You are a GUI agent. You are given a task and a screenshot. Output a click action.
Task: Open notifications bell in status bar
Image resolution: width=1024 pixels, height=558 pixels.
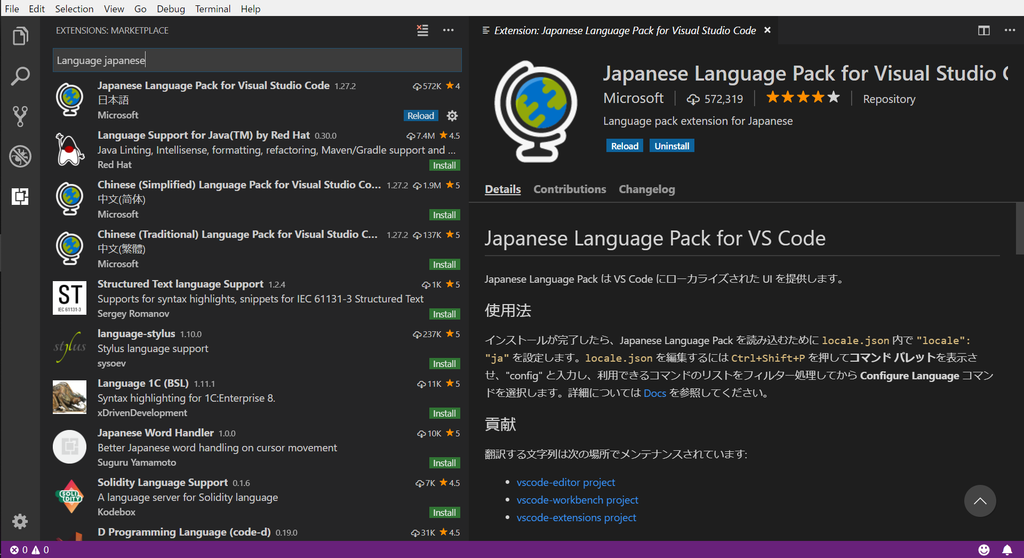click(x=1007, y=550)
